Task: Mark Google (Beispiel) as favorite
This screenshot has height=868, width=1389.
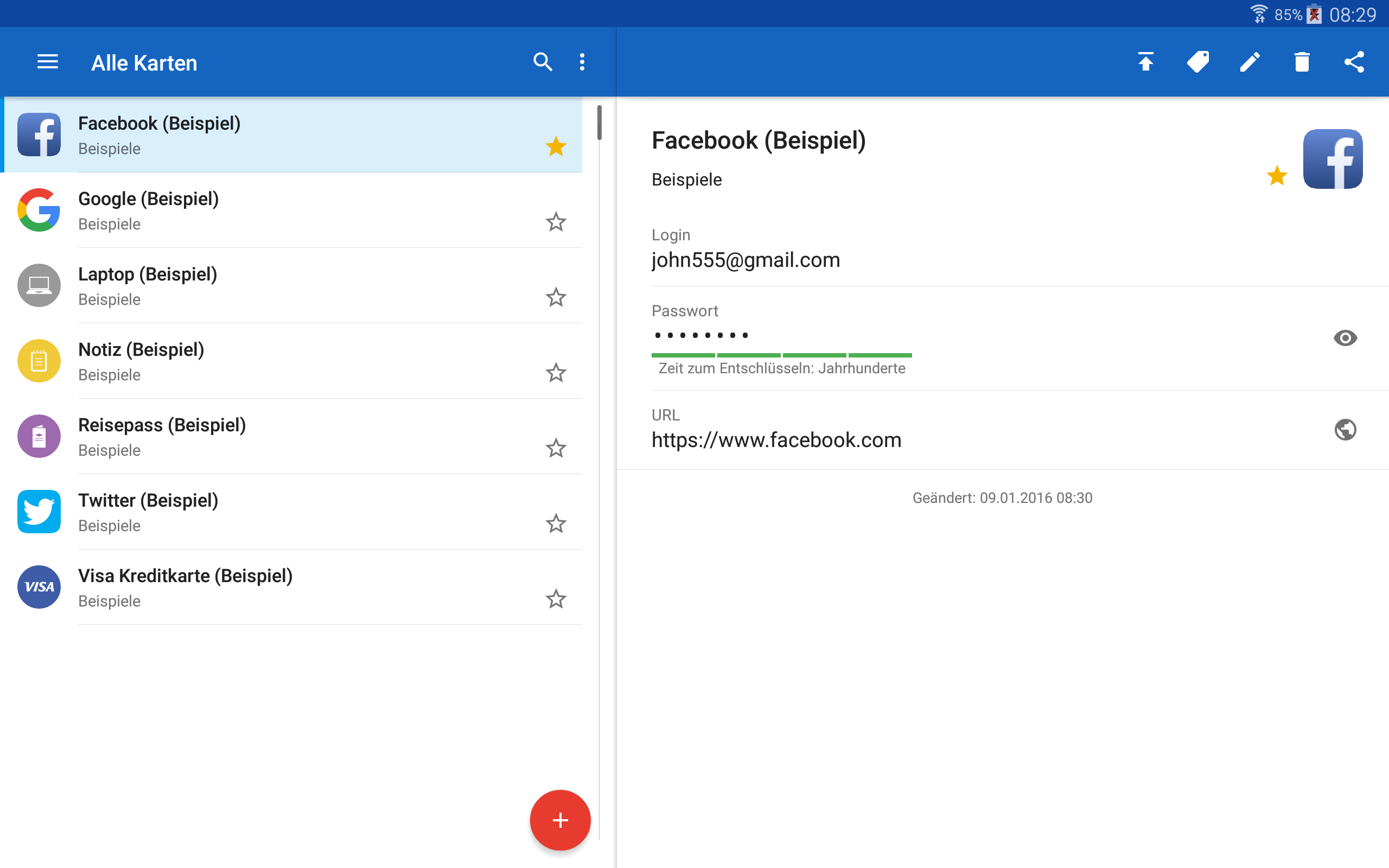Action: click(x=556, y=222)
